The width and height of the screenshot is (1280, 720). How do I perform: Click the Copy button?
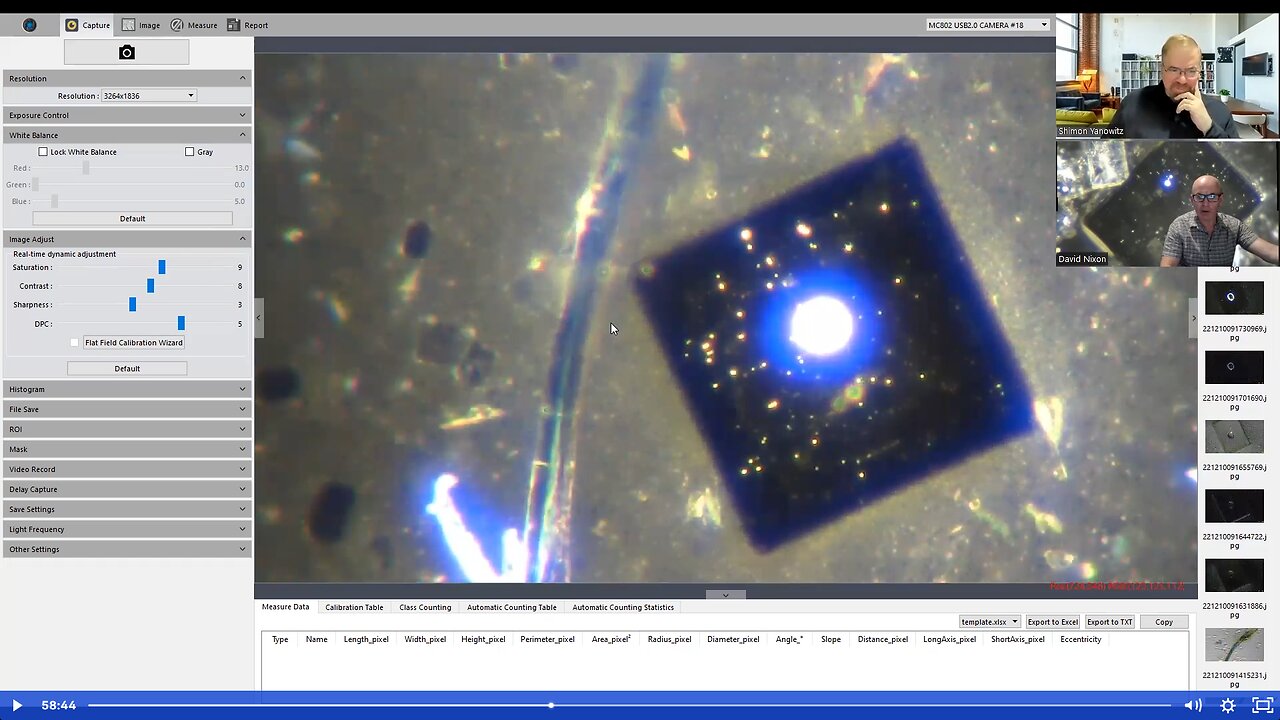1164,622
